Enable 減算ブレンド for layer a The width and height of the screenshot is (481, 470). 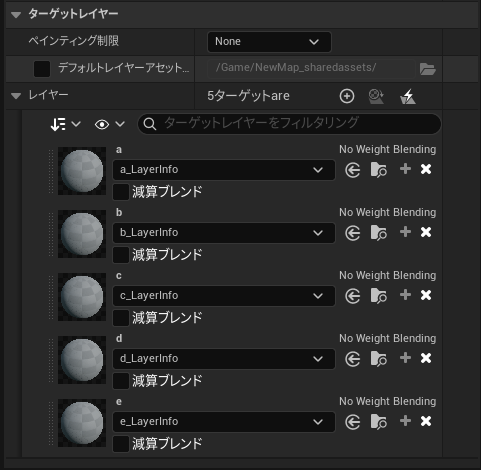(x=121, y=192)
